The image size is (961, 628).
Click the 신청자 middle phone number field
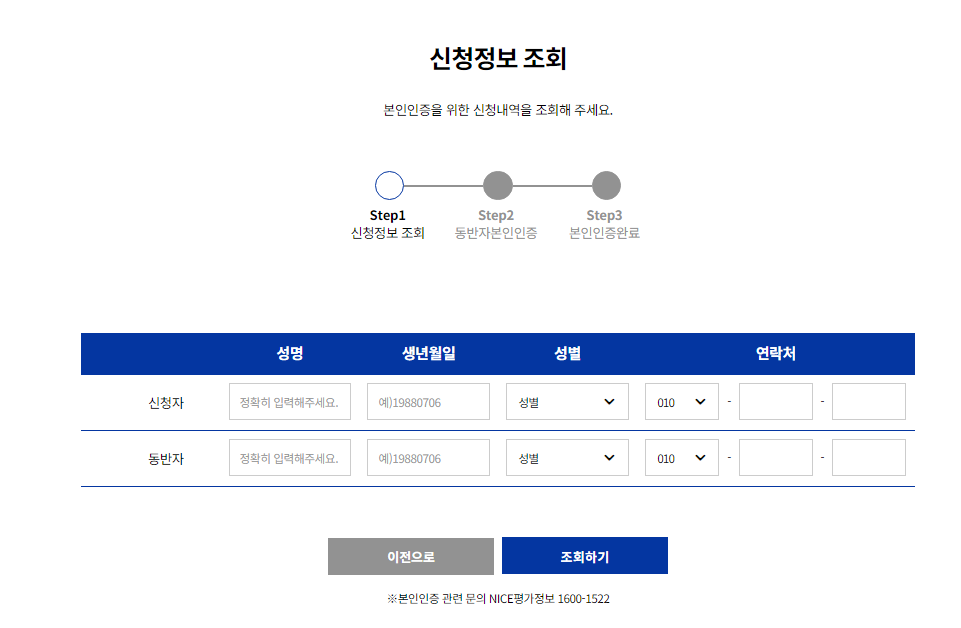(x=776, y=402)
